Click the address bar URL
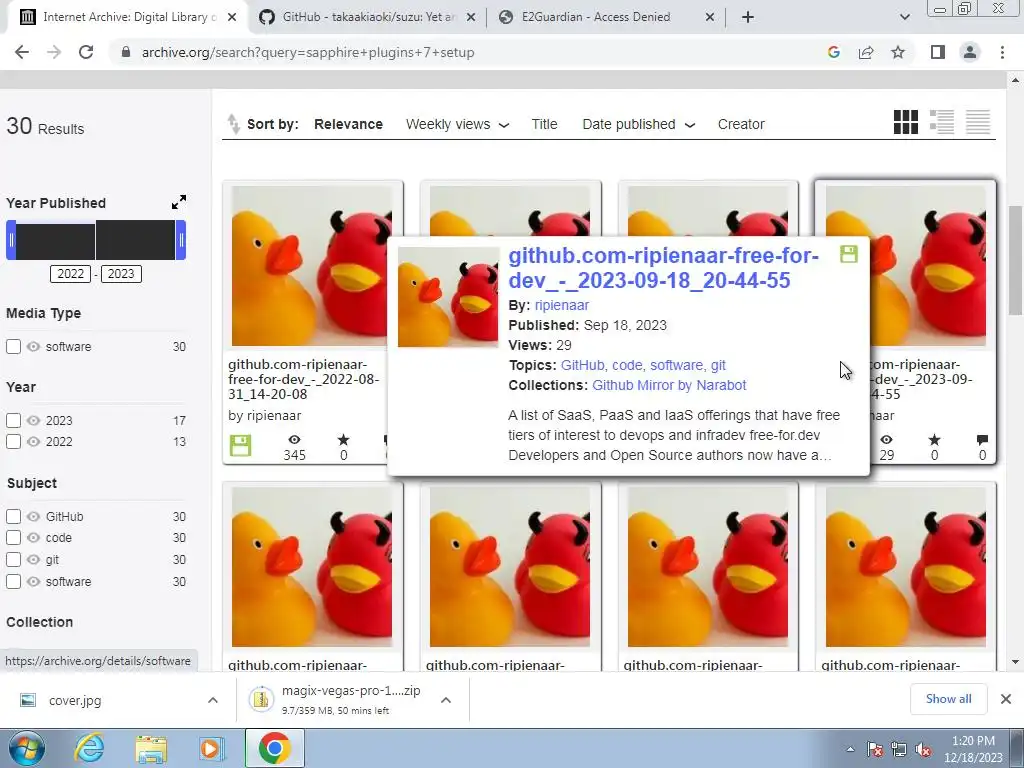 (x=308, y=52)
